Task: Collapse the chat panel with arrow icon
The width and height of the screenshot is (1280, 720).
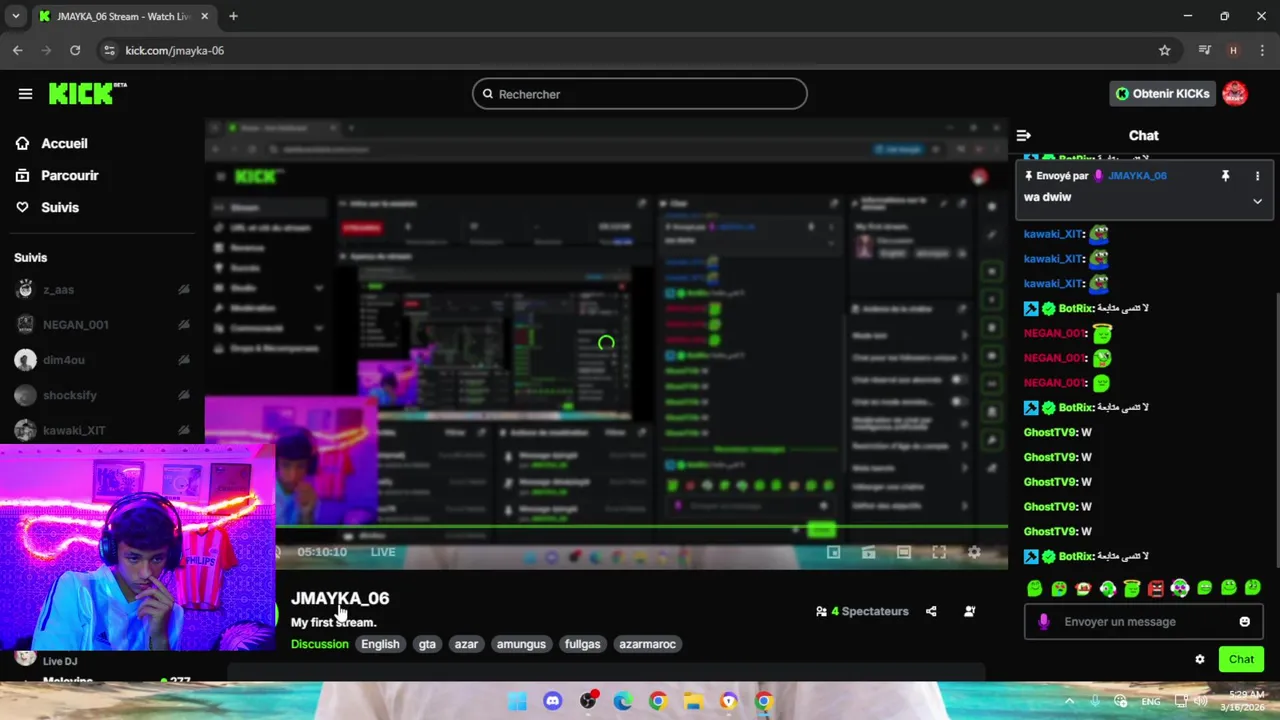Action: click(x=1024, y=135)
